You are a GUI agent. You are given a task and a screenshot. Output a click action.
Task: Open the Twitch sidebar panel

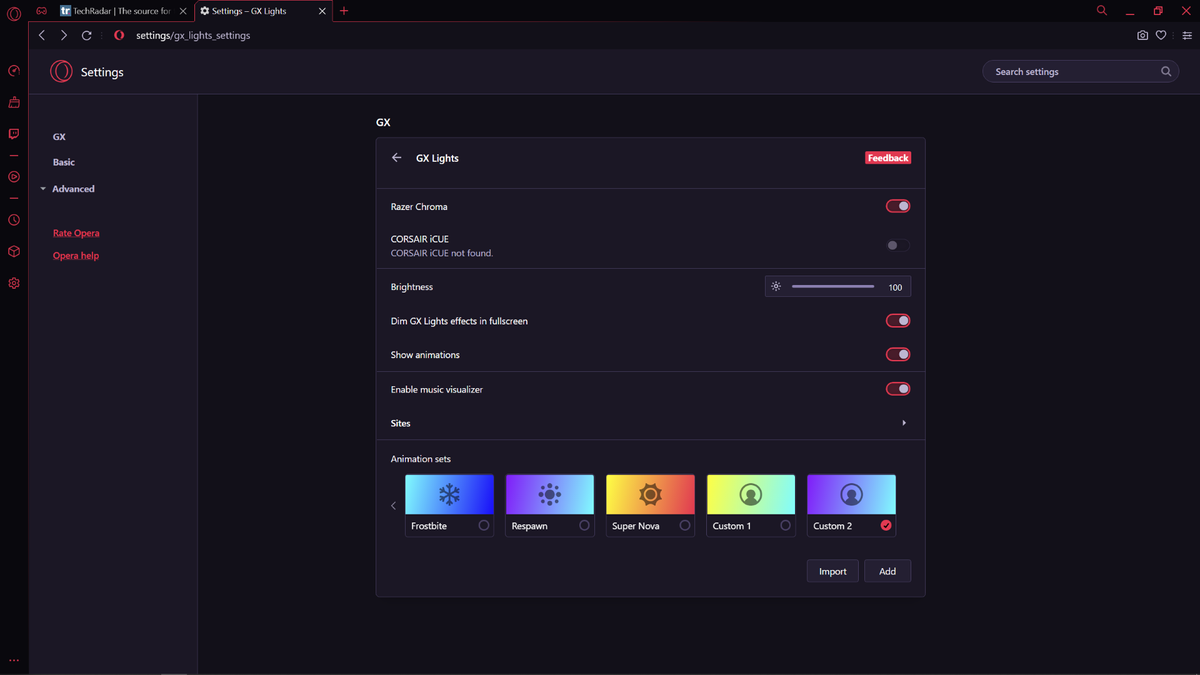[x=13, y=134]
